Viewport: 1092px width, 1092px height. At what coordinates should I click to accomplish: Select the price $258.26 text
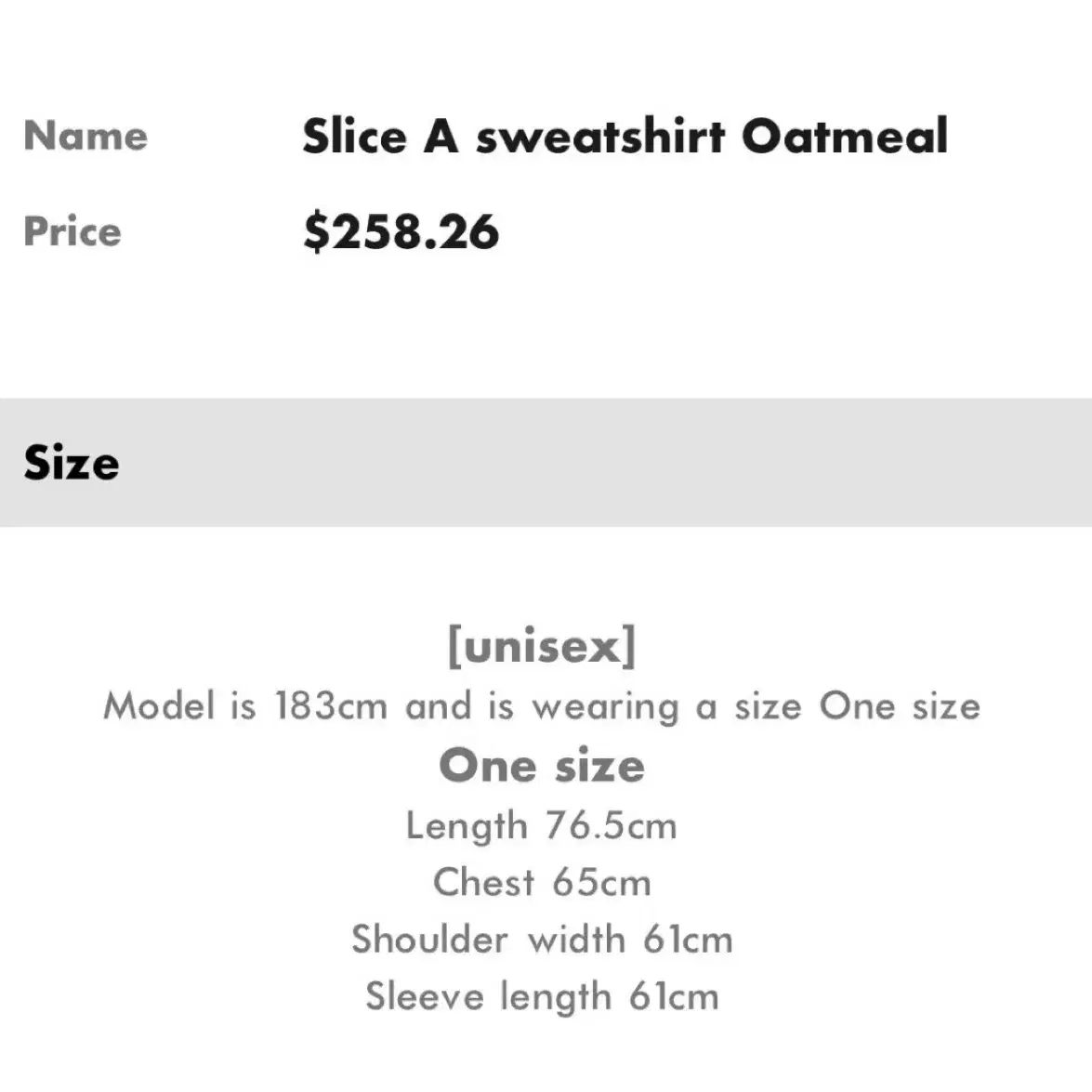pos(401,232)
